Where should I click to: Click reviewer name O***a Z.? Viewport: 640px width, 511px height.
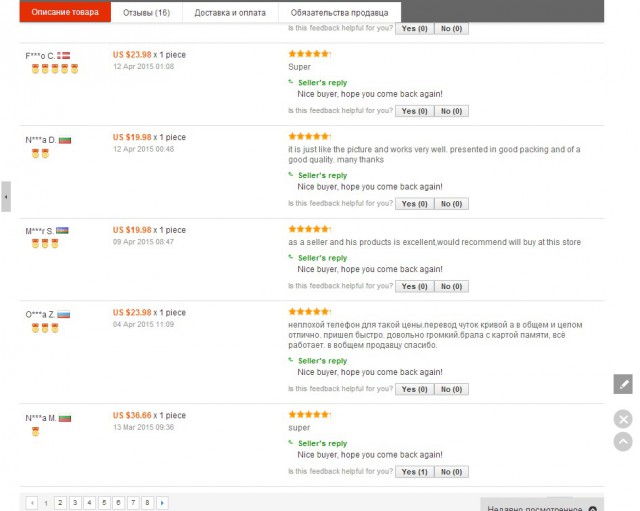tap(40, 315)
